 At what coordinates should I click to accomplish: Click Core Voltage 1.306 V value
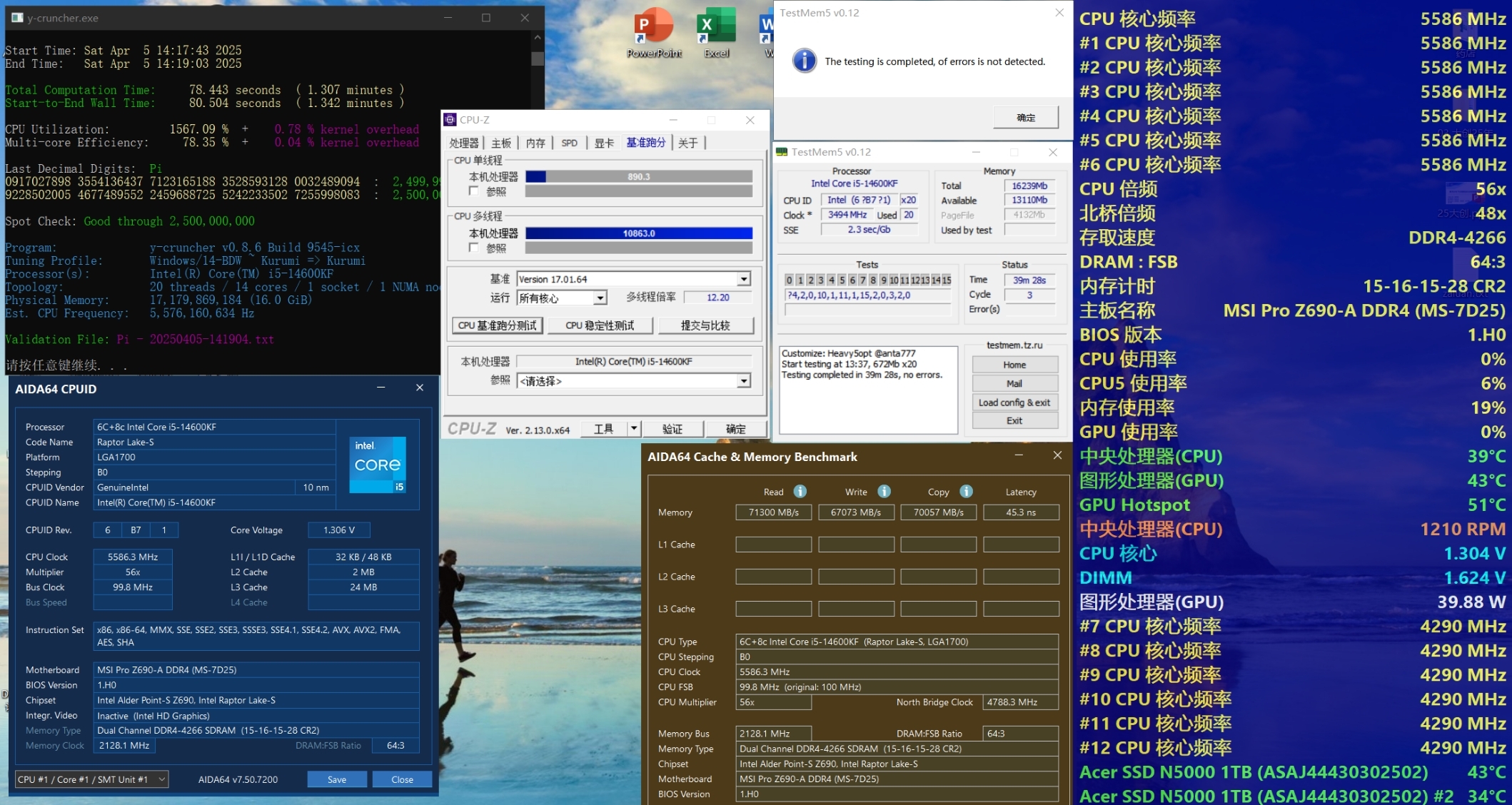pos(339,530)
